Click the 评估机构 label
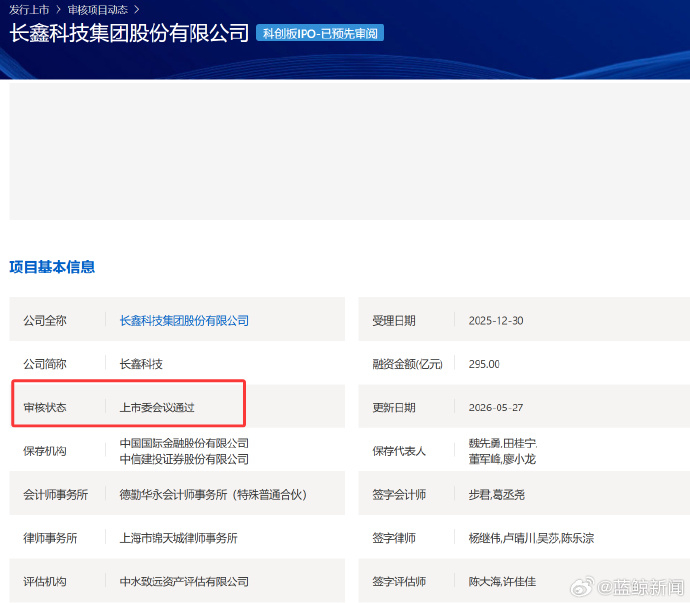The width and height of the screenshot is (690, 603). tap(45, 581)
